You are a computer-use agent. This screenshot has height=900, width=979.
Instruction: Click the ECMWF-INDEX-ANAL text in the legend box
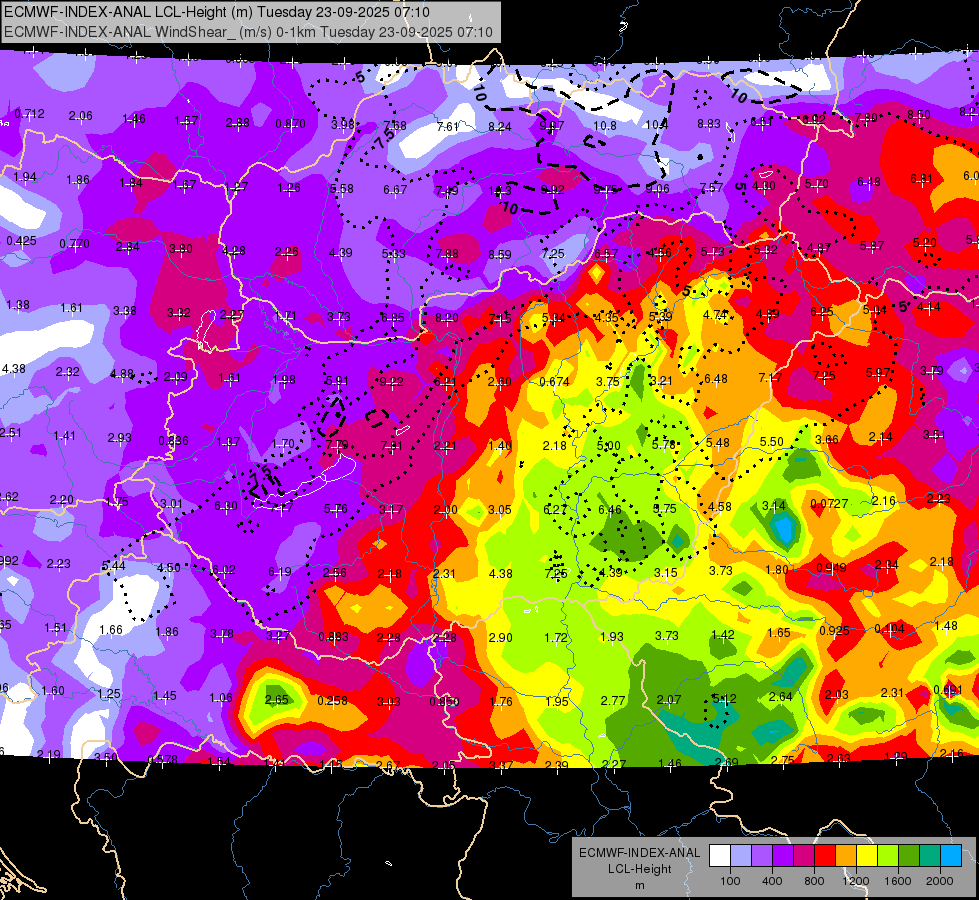(x=639, y=853)
